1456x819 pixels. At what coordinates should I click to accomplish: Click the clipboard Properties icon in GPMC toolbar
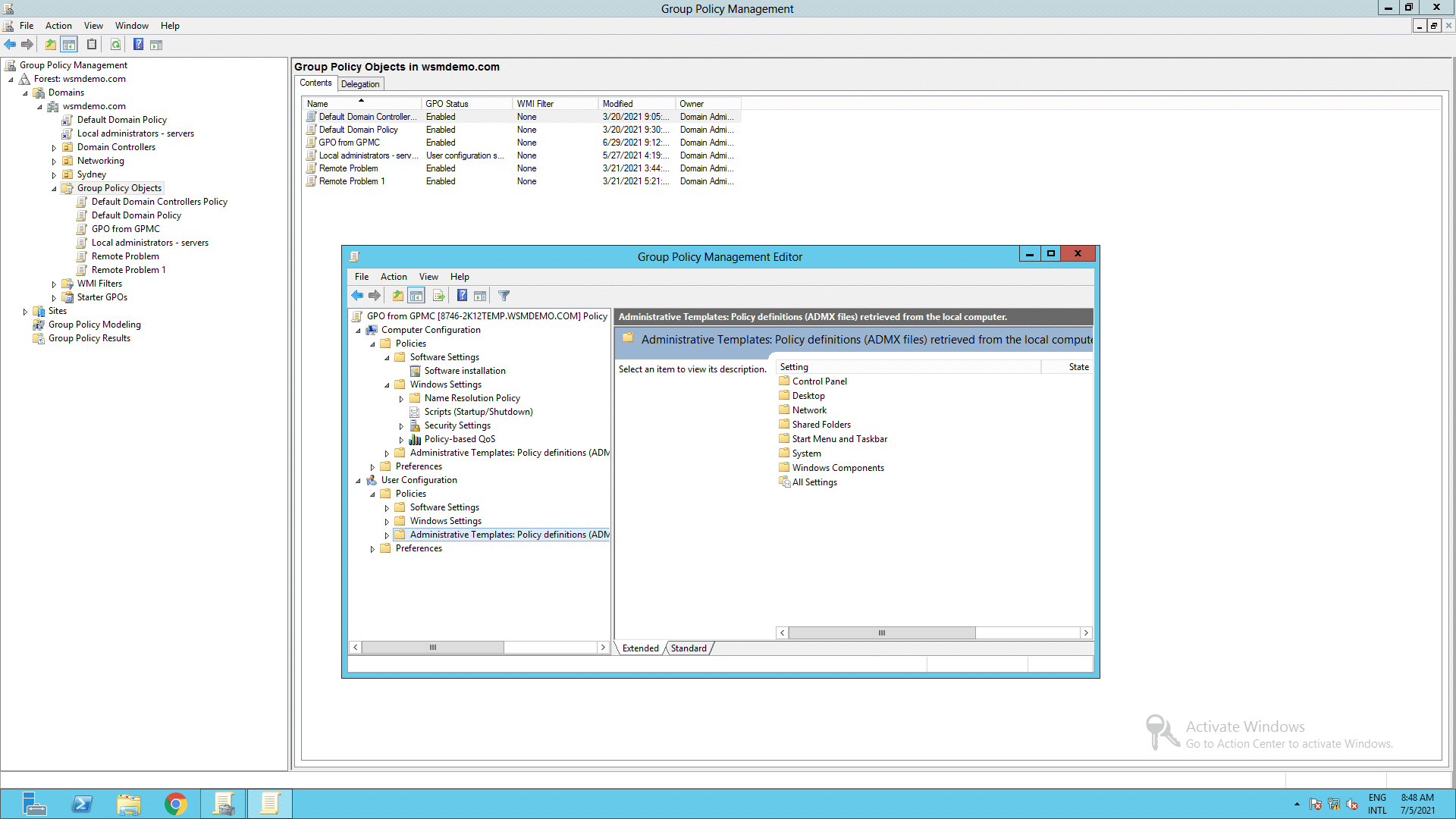[x=92, y=45]
